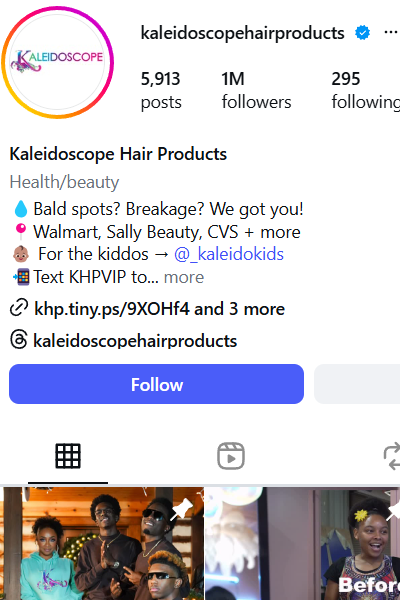Click the Threads logo icon

[19, 340]
